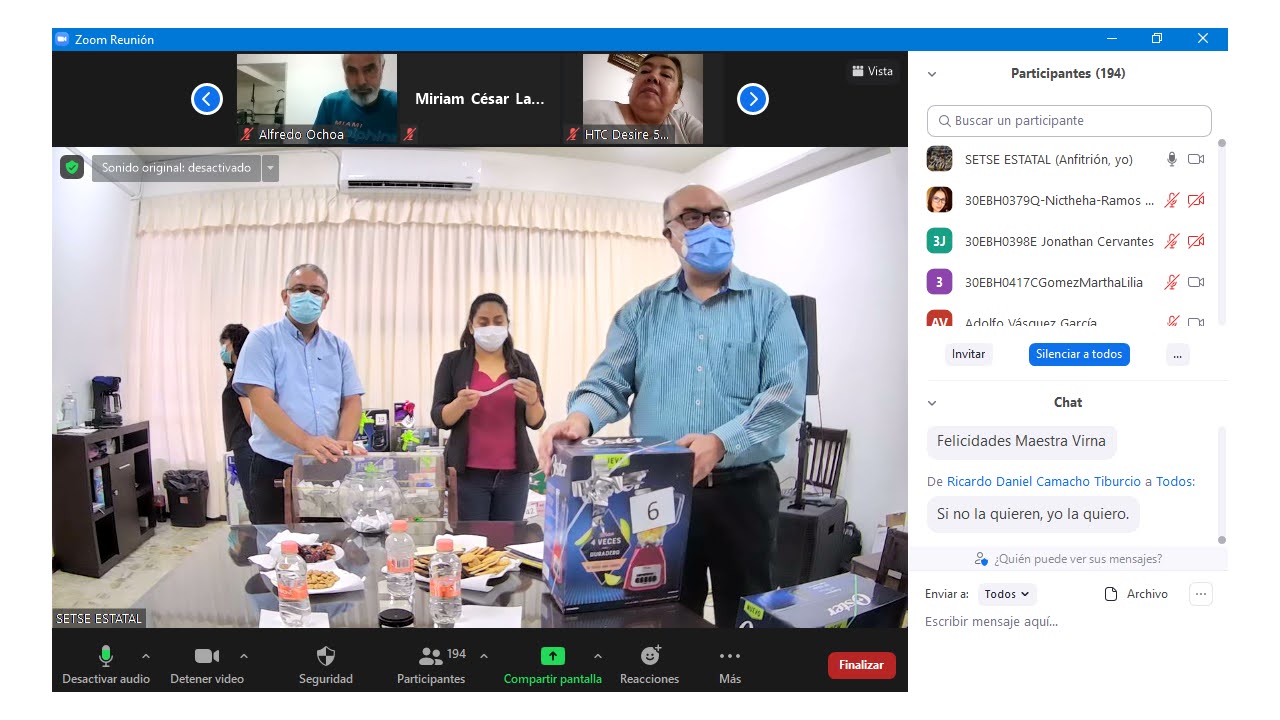Toggle muted mic icon for Nictheha-Ramos
Viewport: 1280px width, 720px height.
click(x=1172, y=200)
